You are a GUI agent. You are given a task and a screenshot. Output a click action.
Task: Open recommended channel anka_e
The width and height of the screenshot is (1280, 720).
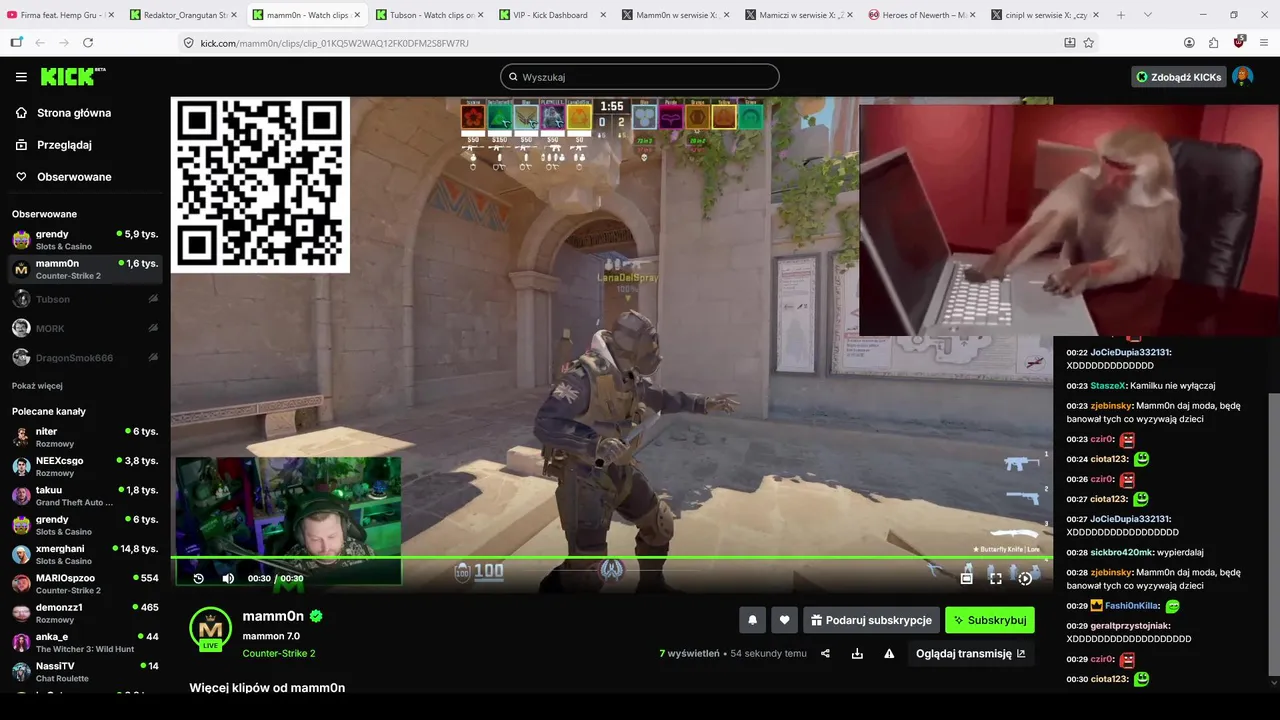click(x=84, y=642)
